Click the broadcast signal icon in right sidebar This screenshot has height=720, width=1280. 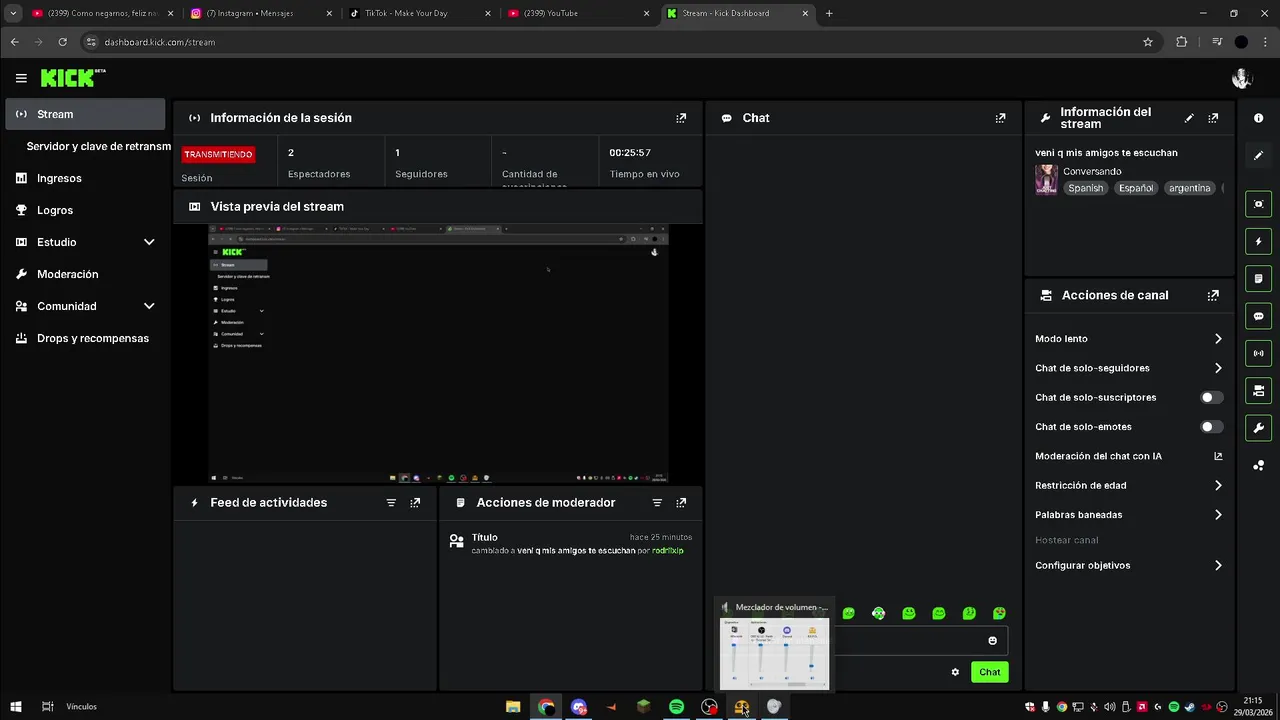(1258, 353)
